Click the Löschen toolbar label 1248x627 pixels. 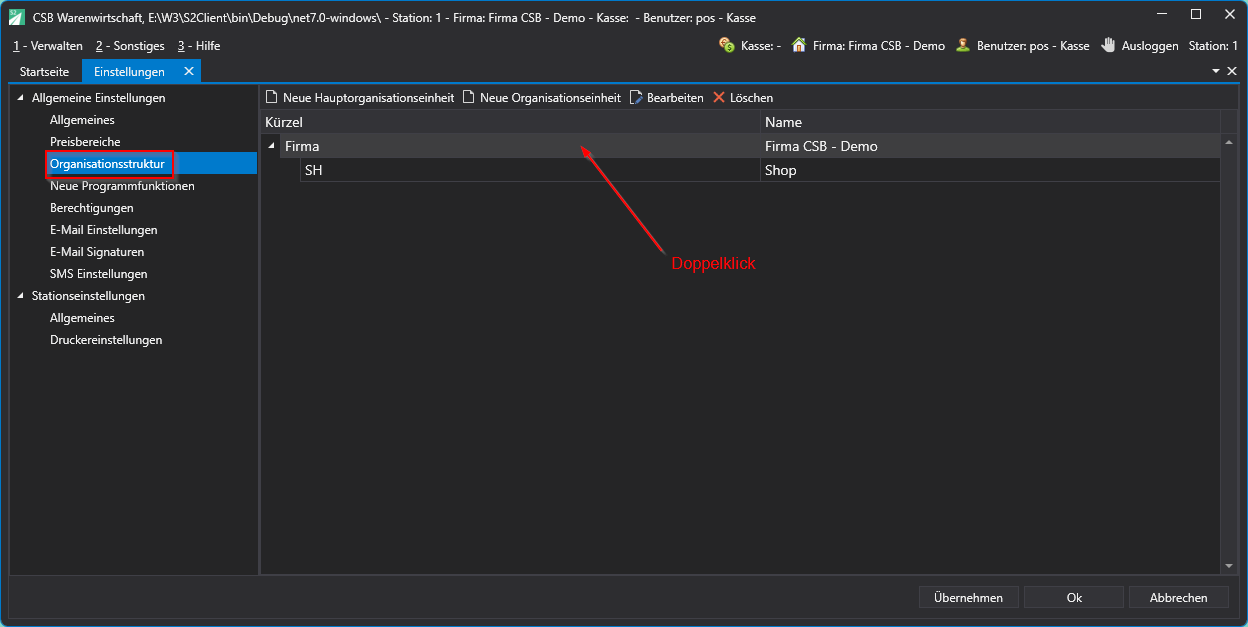751,98
